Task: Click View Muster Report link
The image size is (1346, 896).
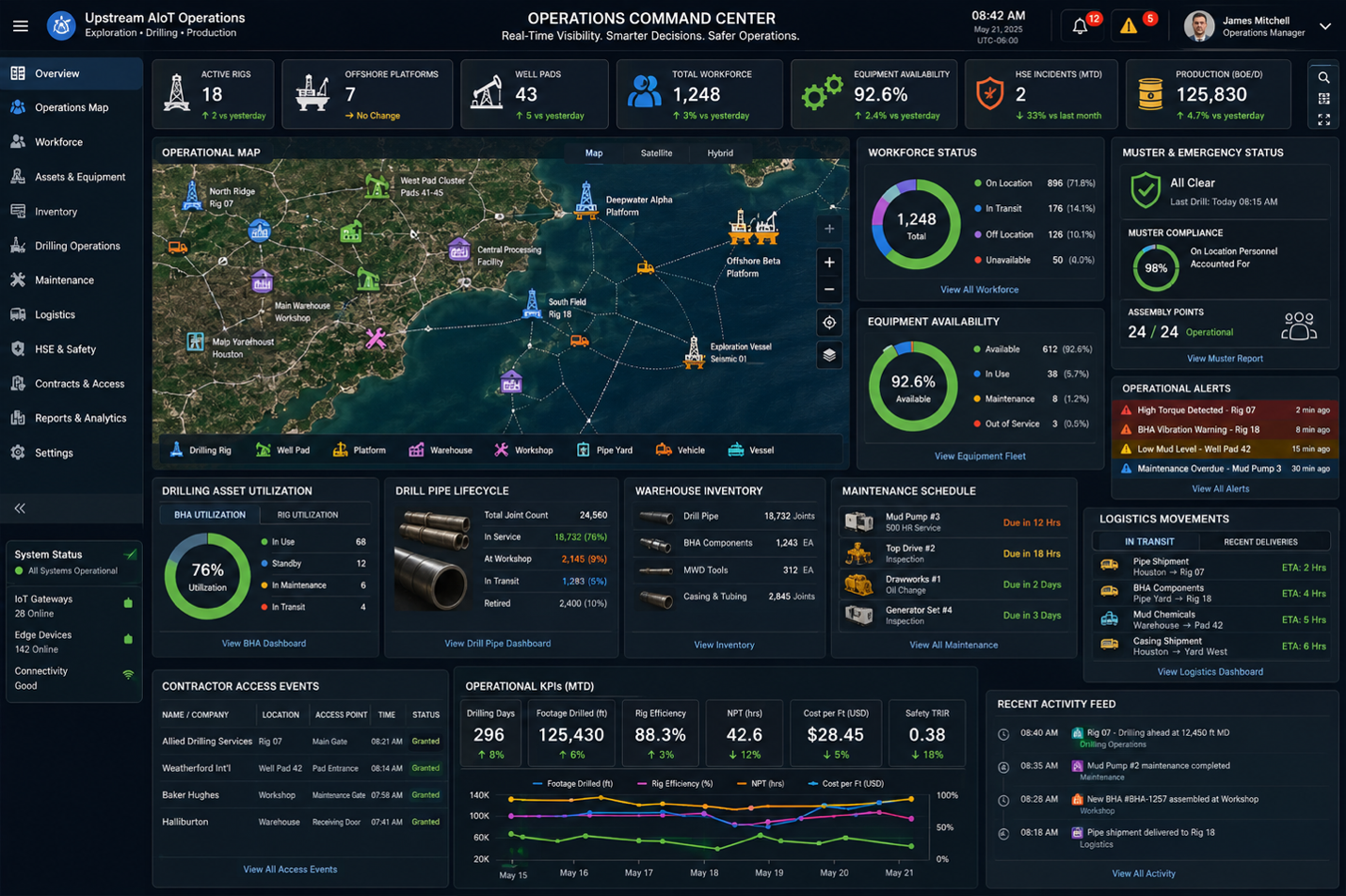Action: 1225,359
